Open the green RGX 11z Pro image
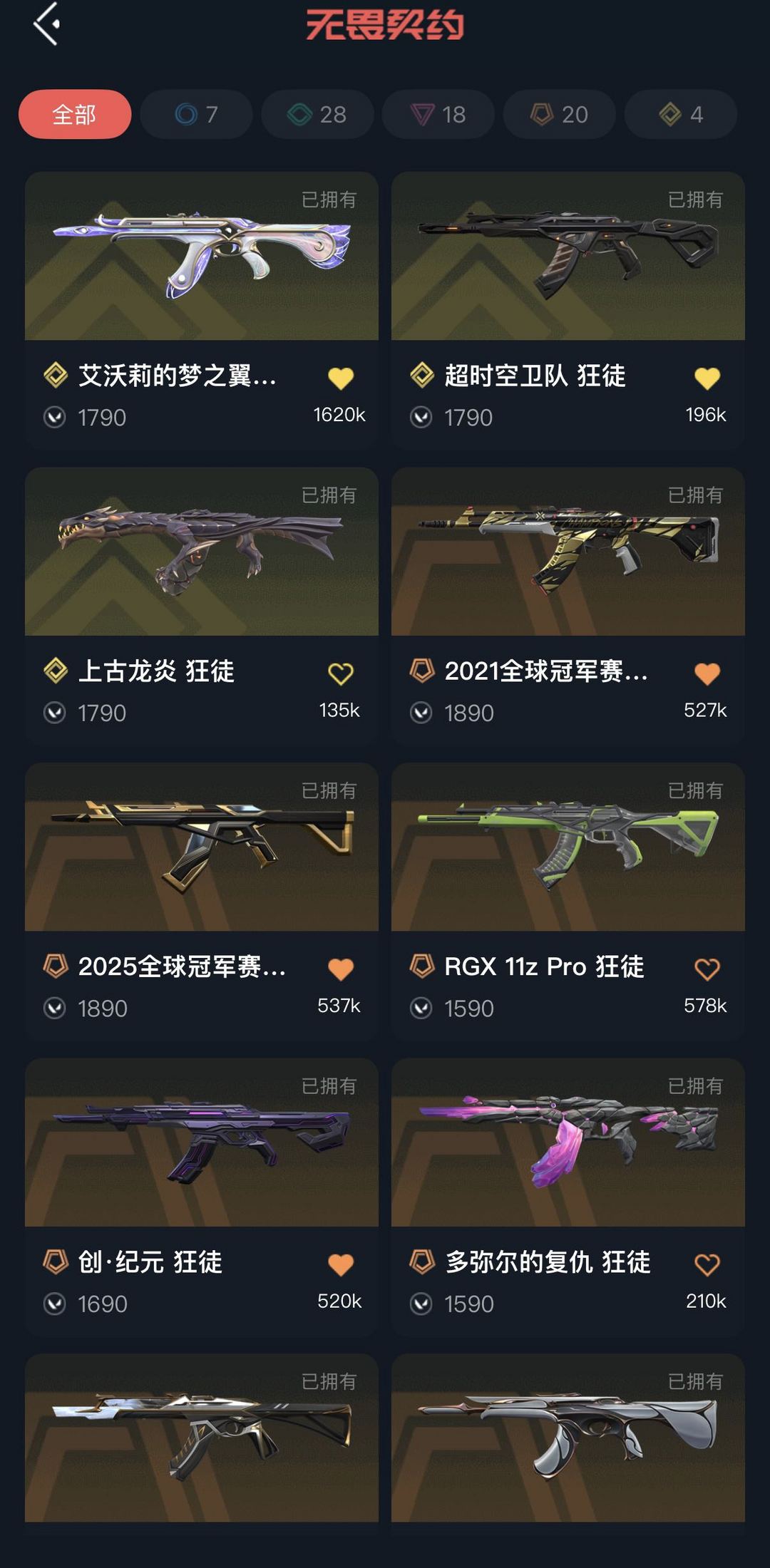 pyautogui.click(x=568, y=847)
